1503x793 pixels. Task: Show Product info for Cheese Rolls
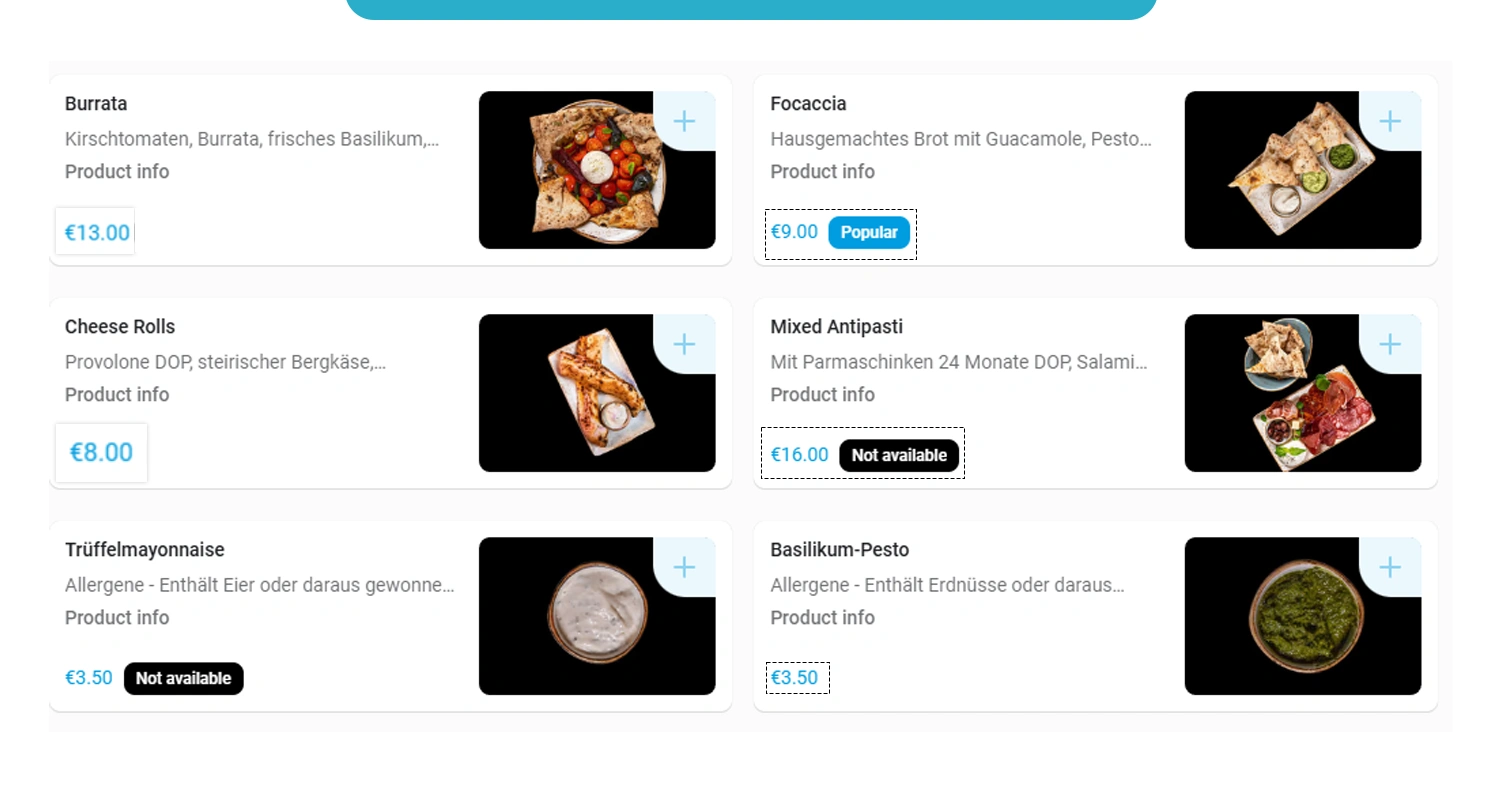[117, 395]
